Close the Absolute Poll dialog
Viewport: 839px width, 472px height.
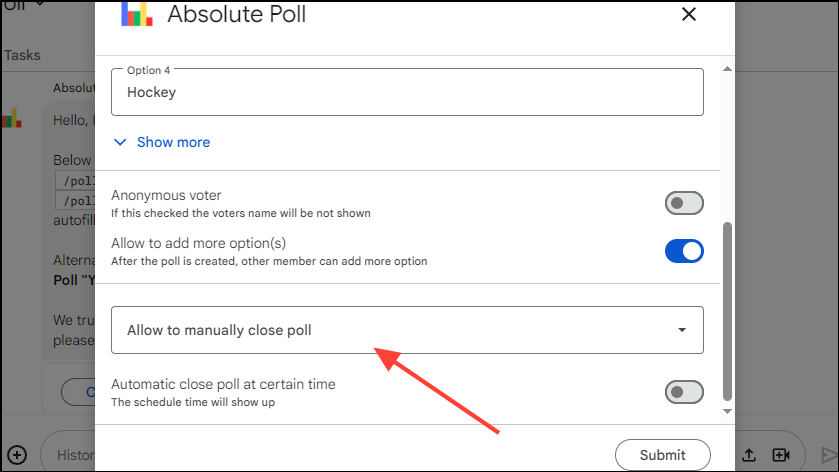click(688, 14)
